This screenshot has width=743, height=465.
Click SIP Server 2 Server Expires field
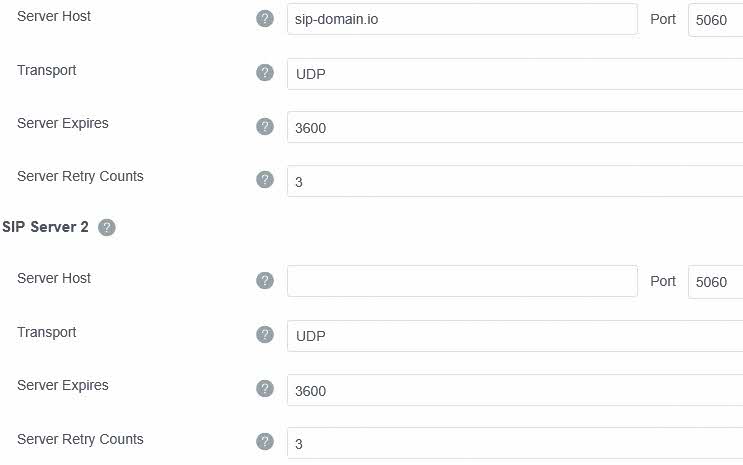[x=514, y=390]
